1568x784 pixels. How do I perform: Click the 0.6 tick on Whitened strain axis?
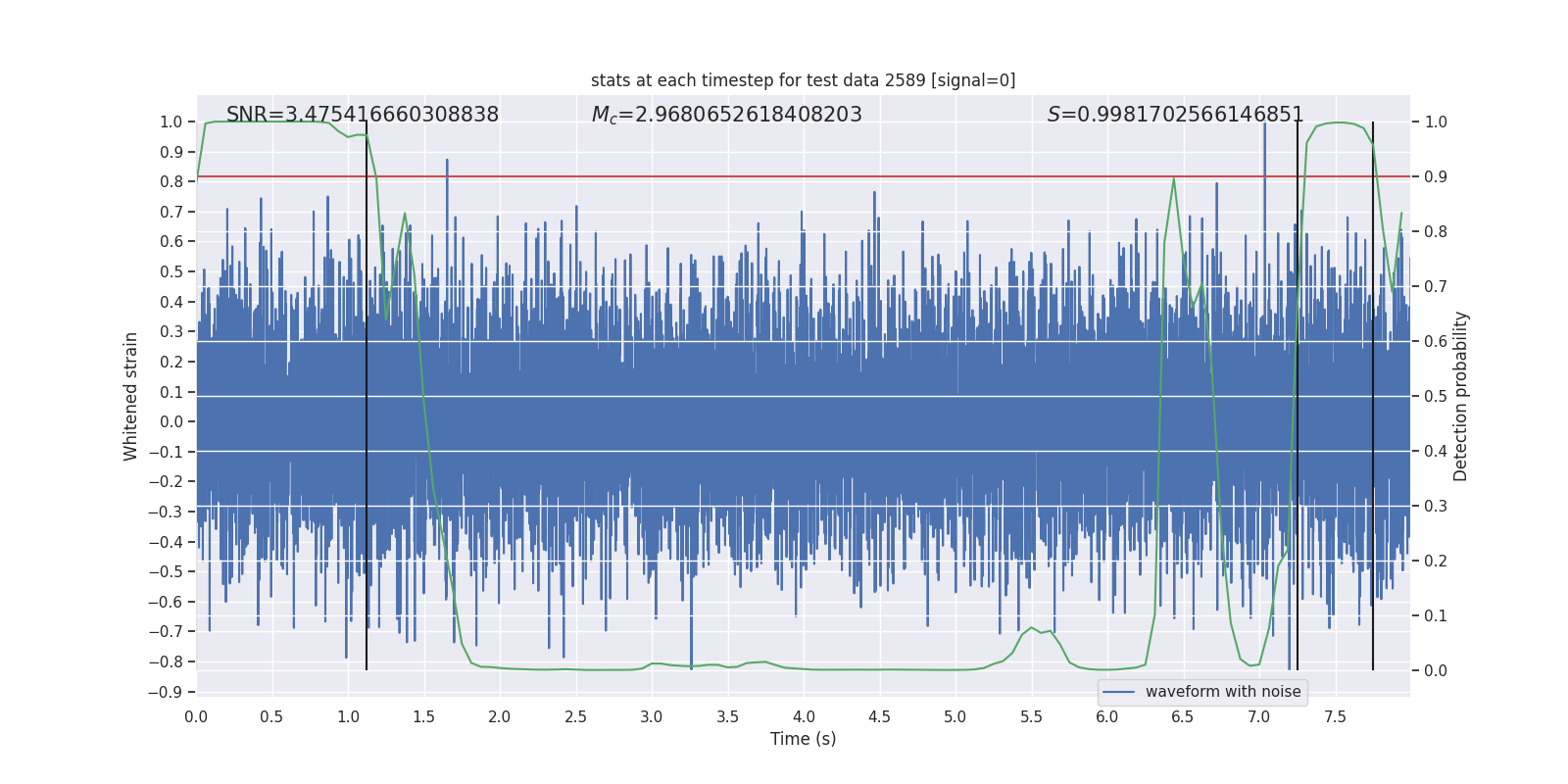point(171,242)
